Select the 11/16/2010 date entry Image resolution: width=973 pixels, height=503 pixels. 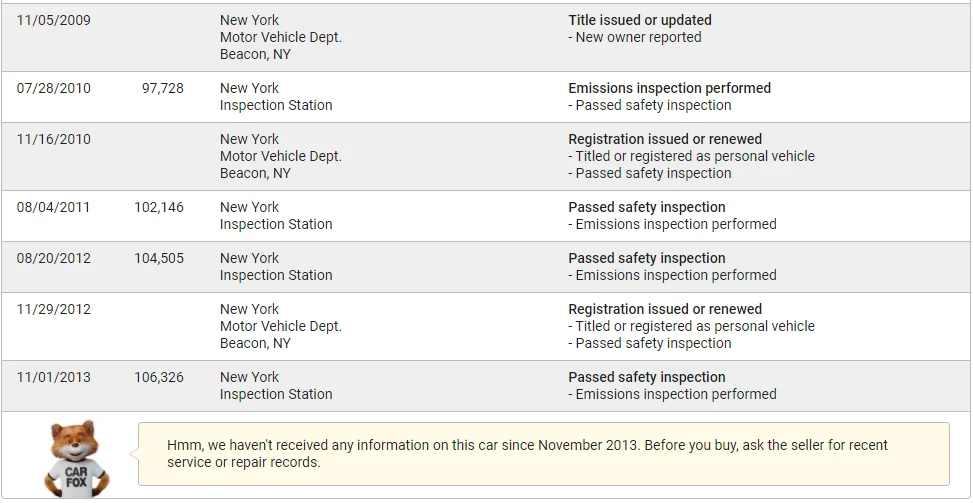point(53,139)
